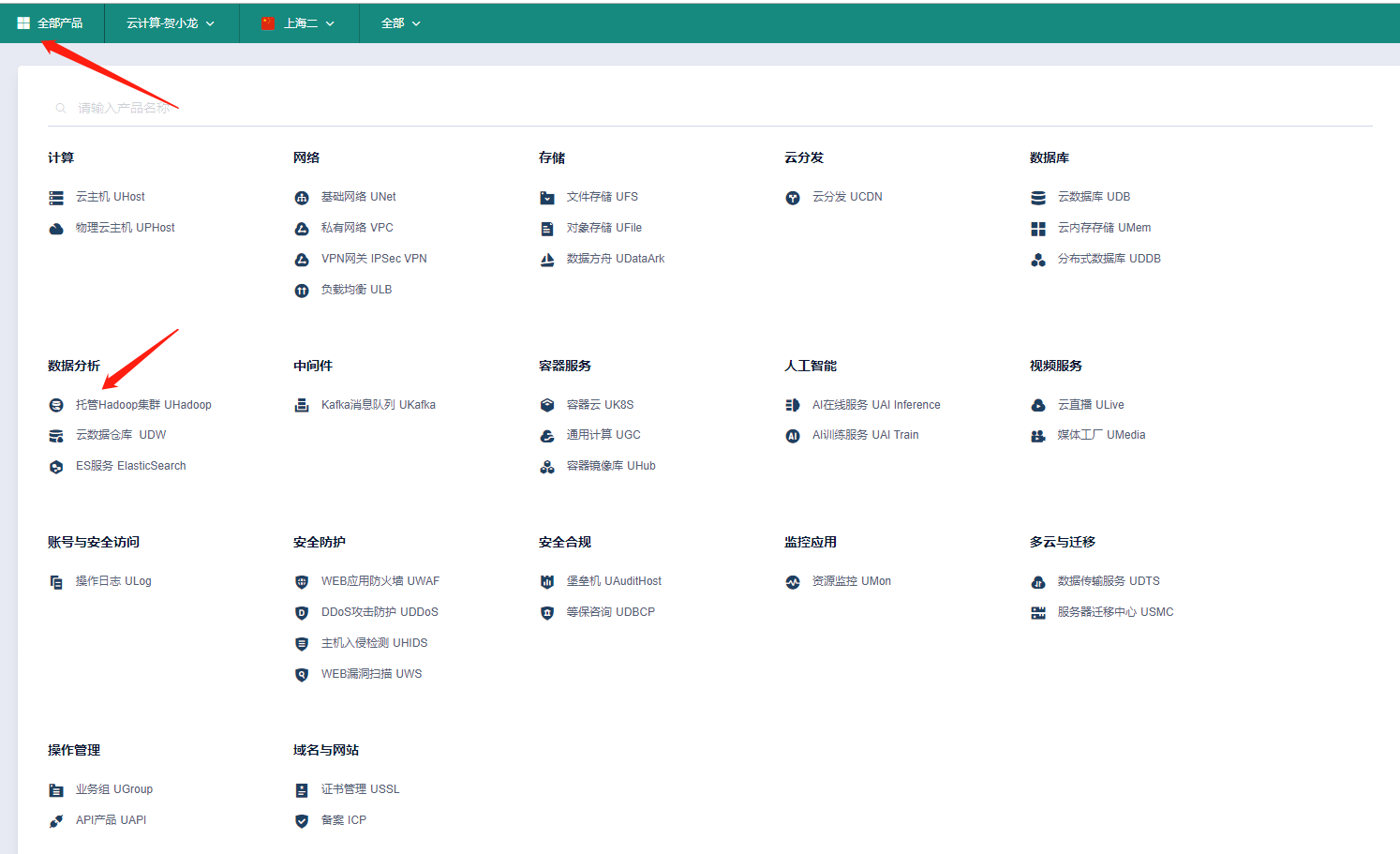Expand the 云计算-贺小龙 project dropdown
Screen dimensions: 1400x854
coord(171,23)
